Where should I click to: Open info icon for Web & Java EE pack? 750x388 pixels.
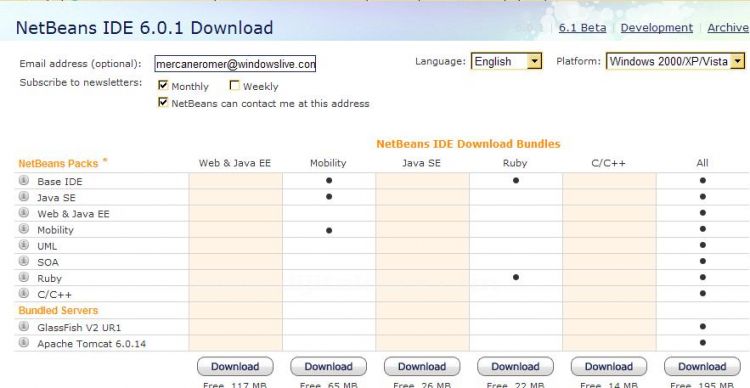(23, 213)
